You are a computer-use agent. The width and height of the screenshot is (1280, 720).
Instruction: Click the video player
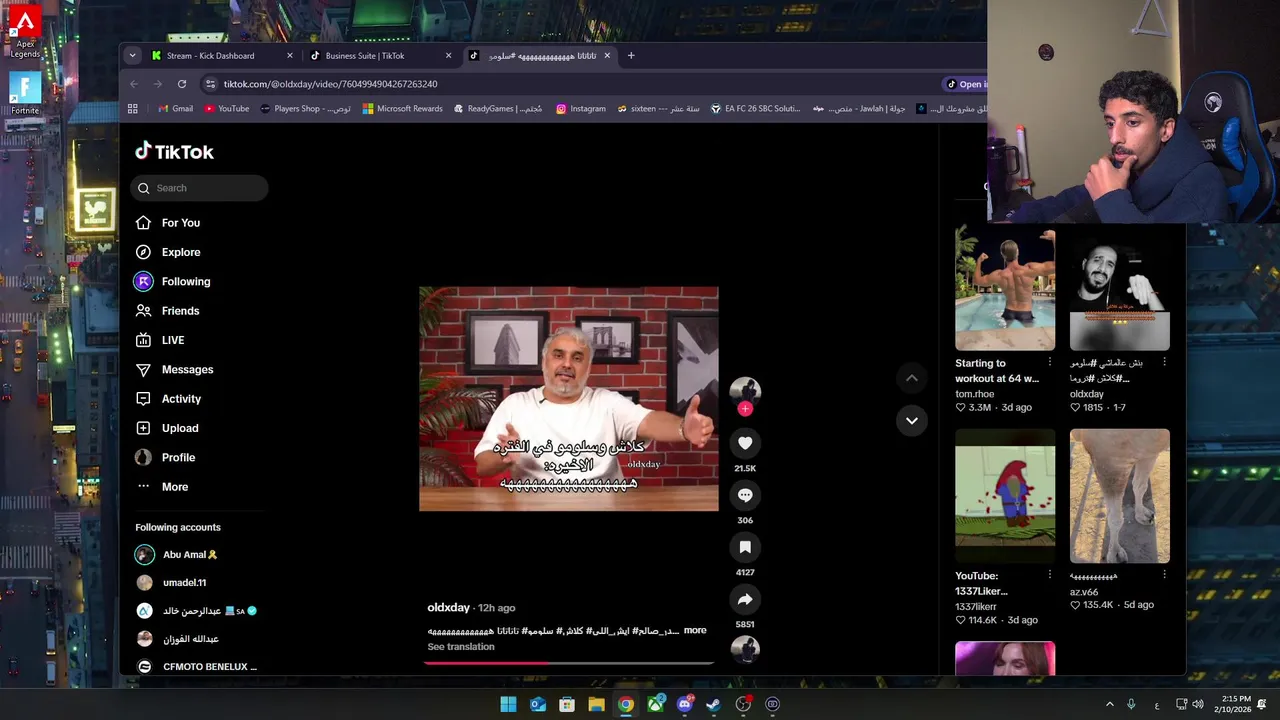(x=569, y=399)
